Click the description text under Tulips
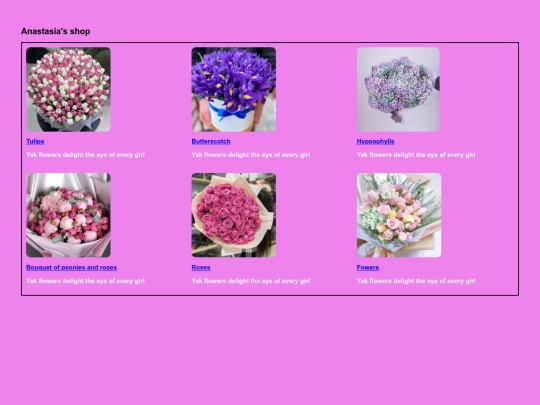The image size is (540, 405). [x=85, y=155]
